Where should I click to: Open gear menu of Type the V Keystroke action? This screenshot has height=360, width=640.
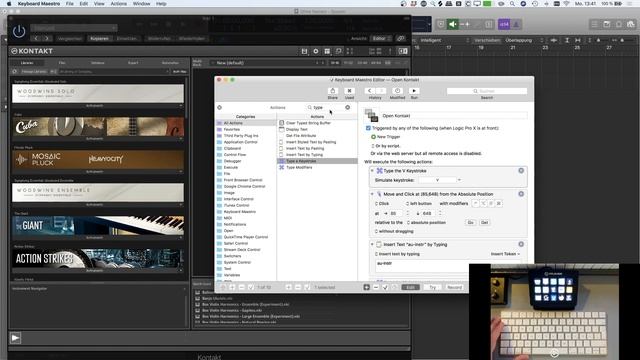pos(521,171)
